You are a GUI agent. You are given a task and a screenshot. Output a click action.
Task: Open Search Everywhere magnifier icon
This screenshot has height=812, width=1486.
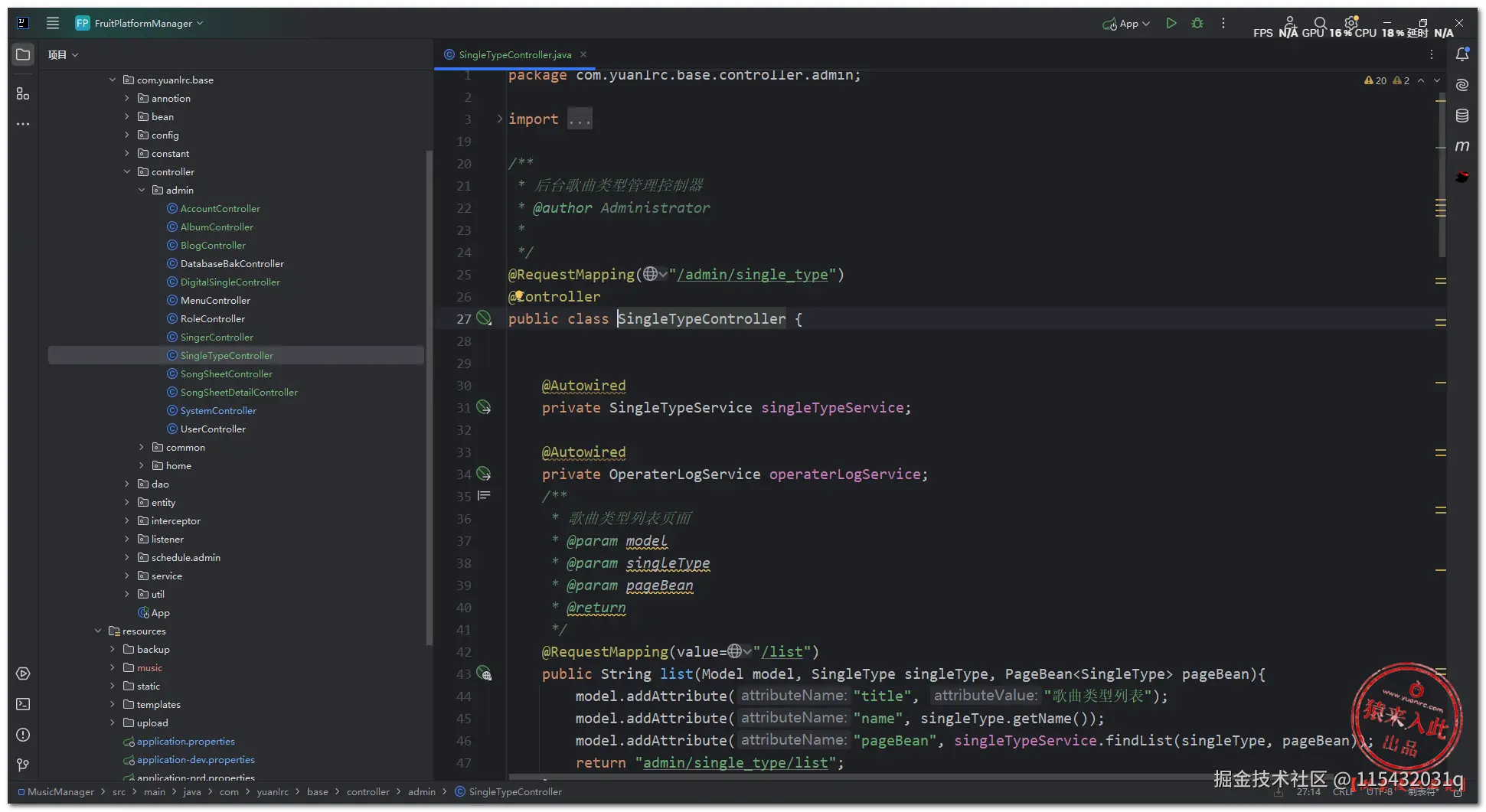(1321, 23)
